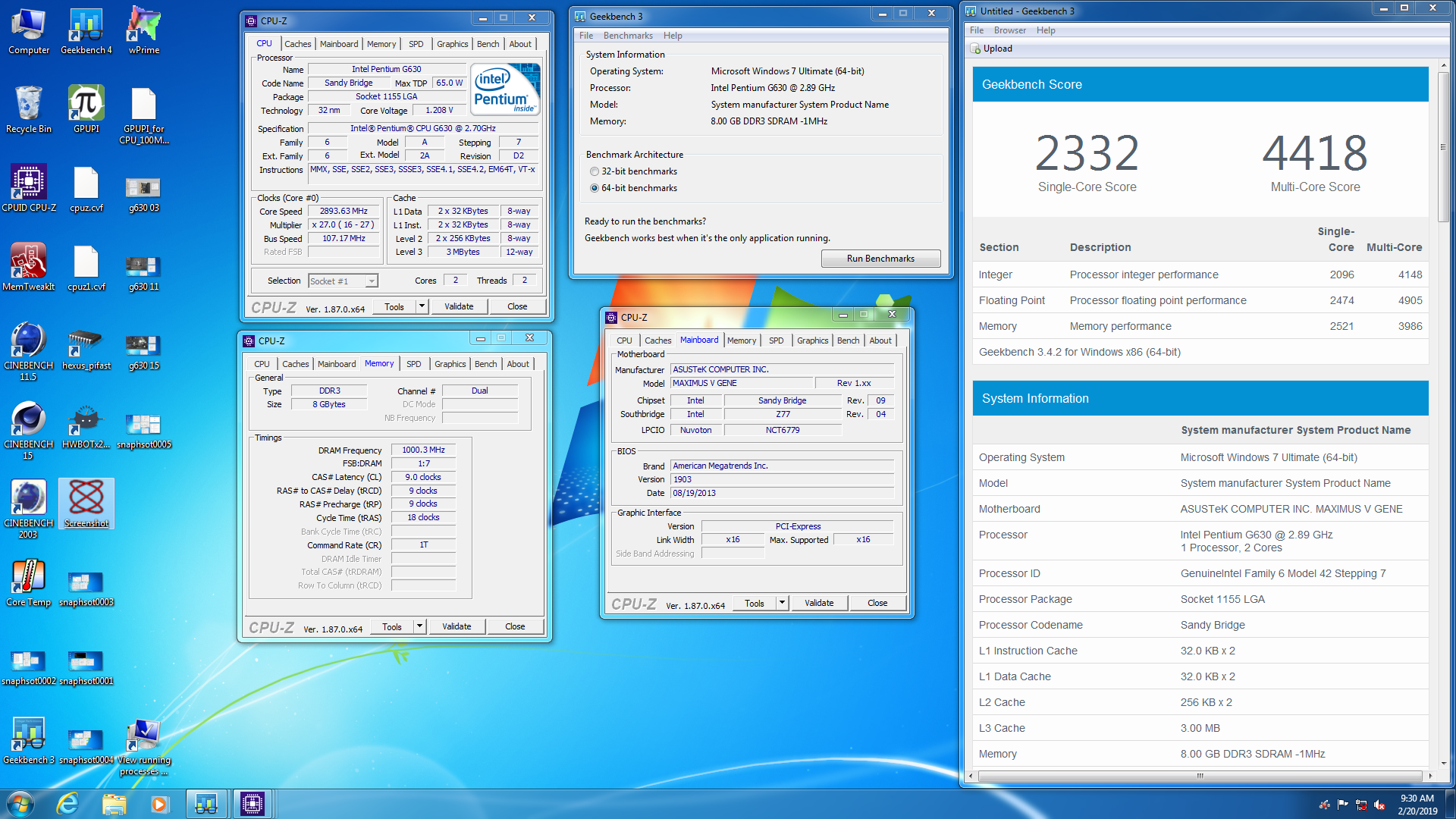
Task: Open the Help menu in the Geekbench 3 launcher window
Action: pos(673,36)
